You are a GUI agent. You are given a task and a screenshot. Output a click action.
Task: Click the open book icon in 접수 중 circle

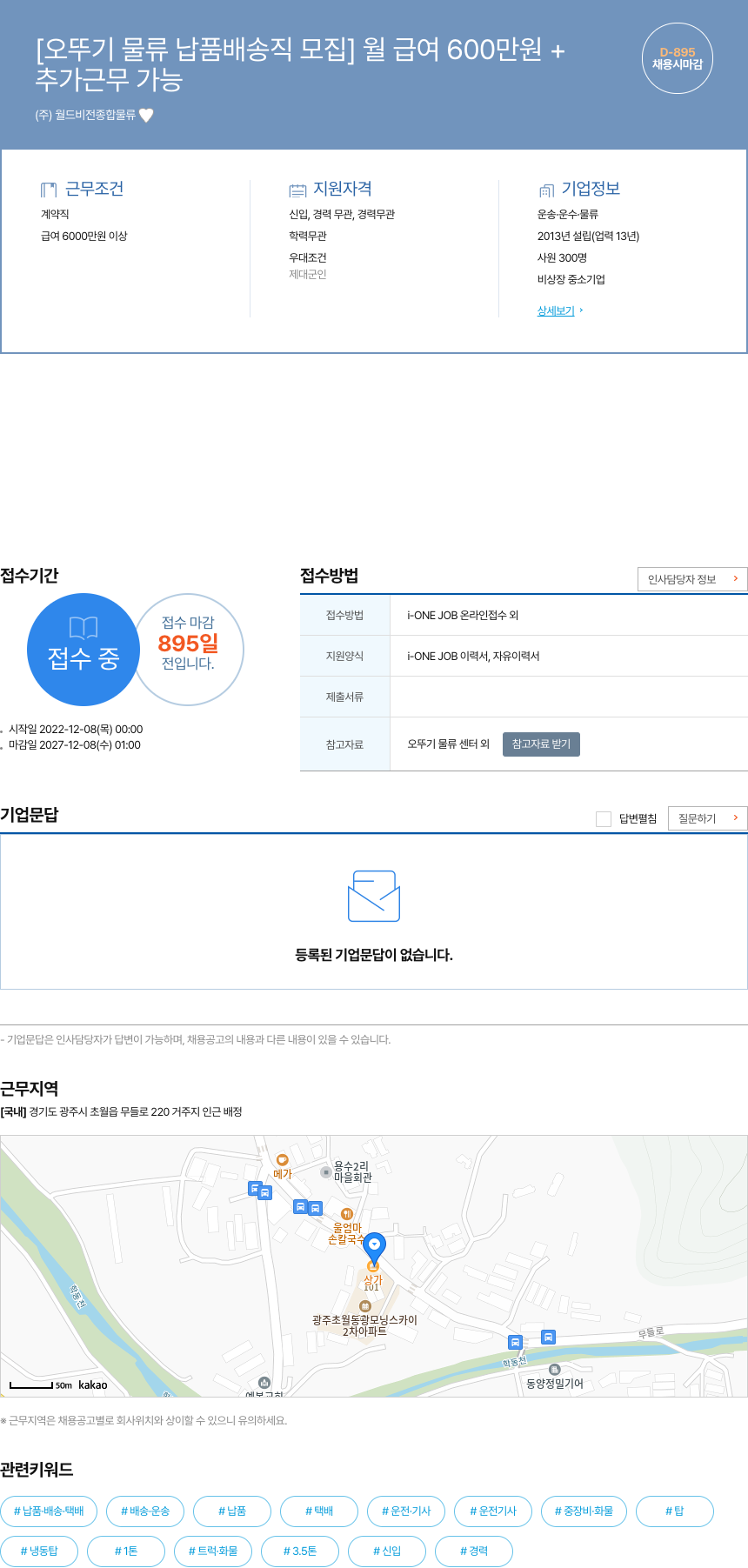[x=83, y=628]
